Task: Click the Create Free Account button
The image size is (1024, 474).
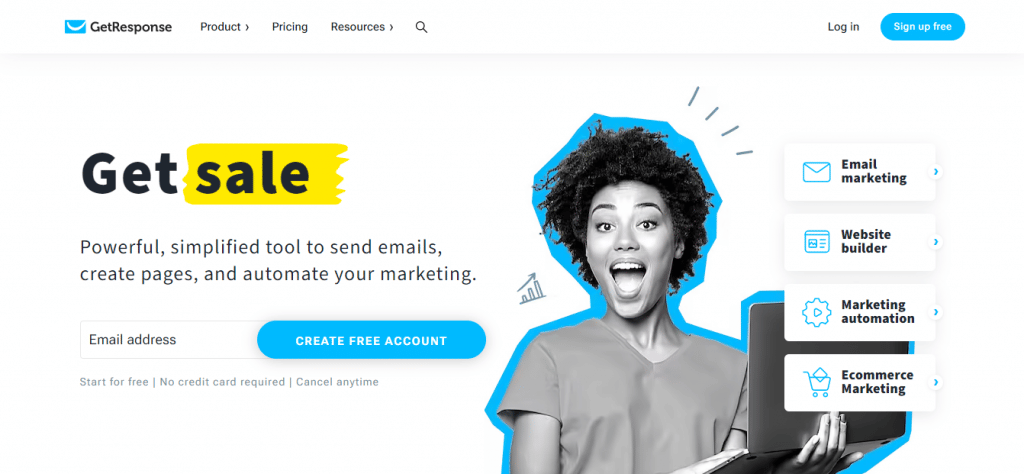Action: point(371,340)
